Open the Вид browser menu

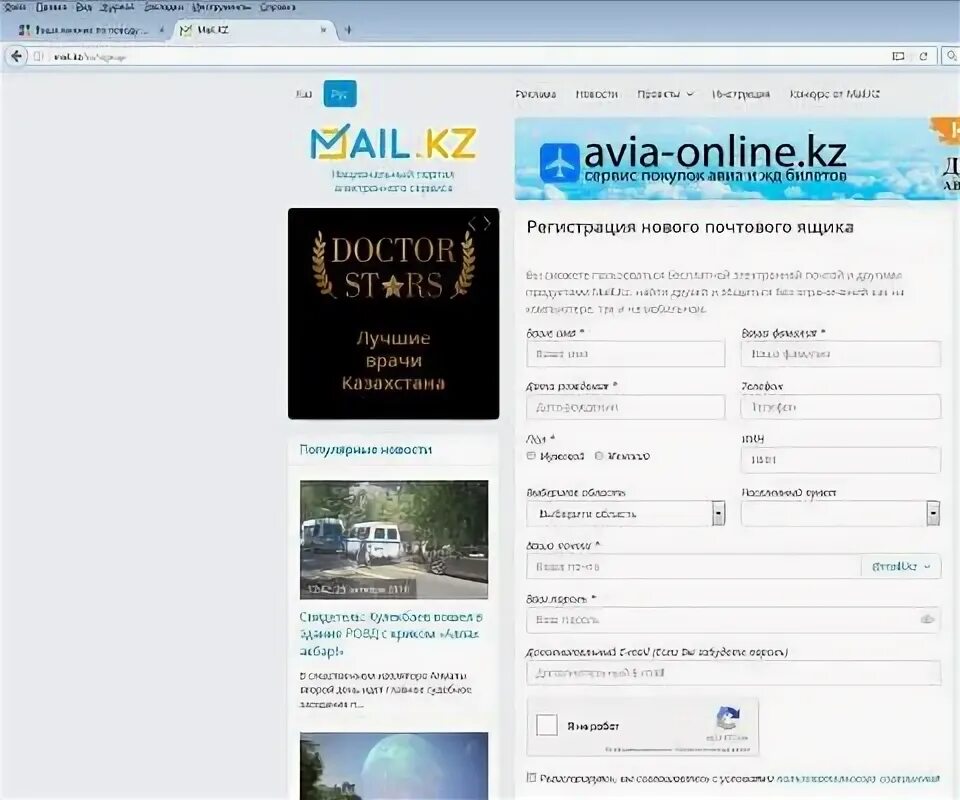pyautogui.click(x=83, y=7)
